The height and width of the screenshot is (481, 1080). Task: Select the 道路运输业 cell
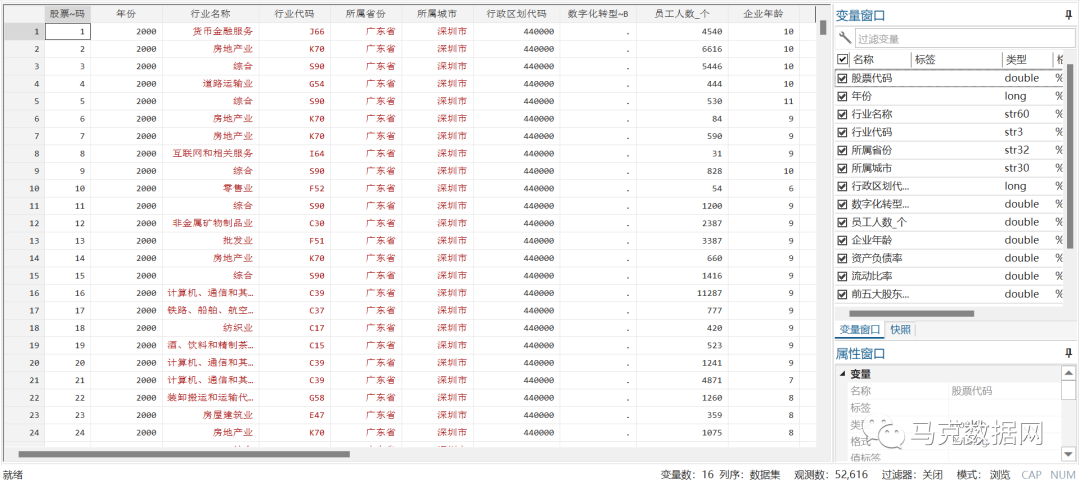(x=211, y=84)
